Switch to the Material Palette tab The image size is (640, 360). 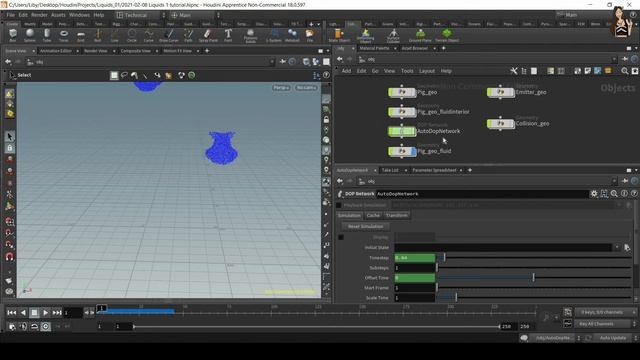374,48
